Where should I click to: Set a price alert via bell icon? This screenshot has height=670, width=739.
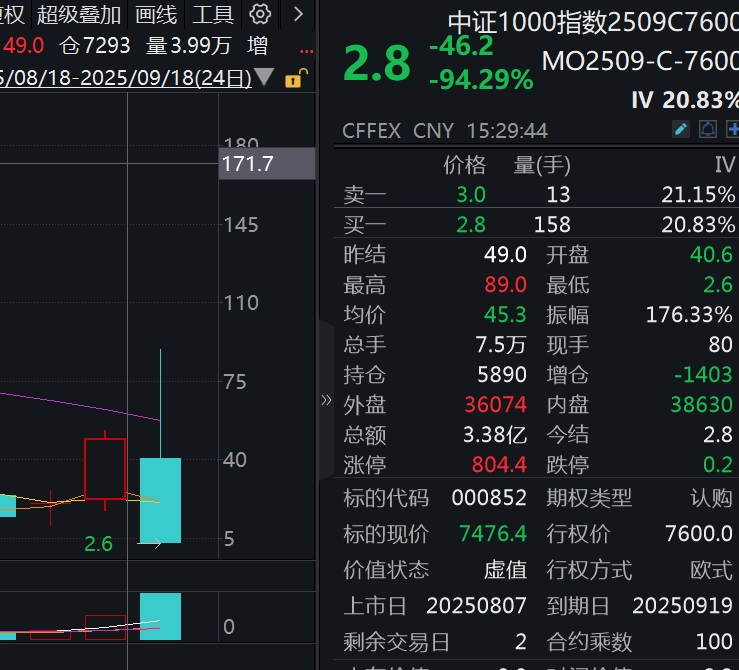click(707, 130)
